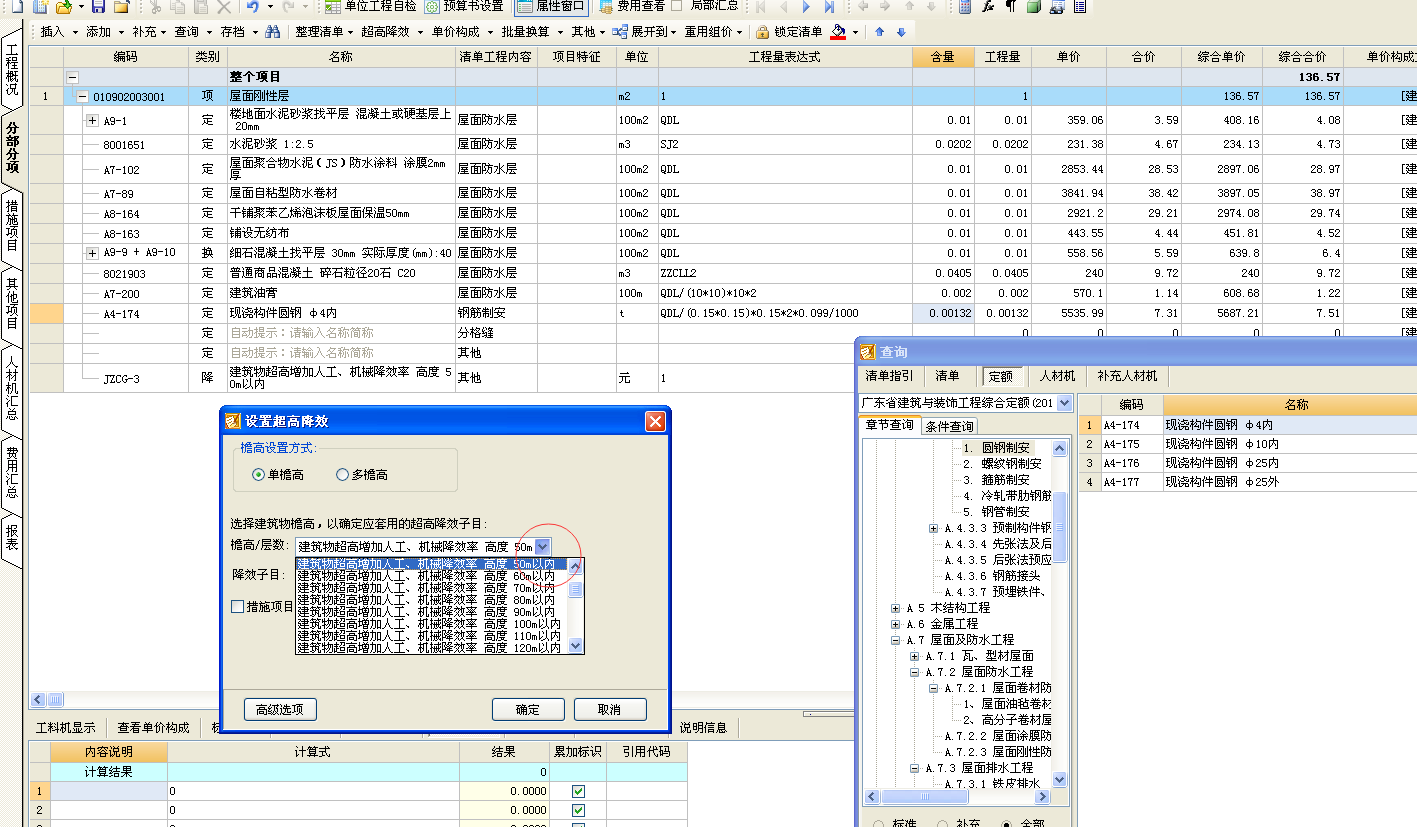Click the green cube icon in toolbar
The image size is (1417, 827).
tap(1033, 7)
